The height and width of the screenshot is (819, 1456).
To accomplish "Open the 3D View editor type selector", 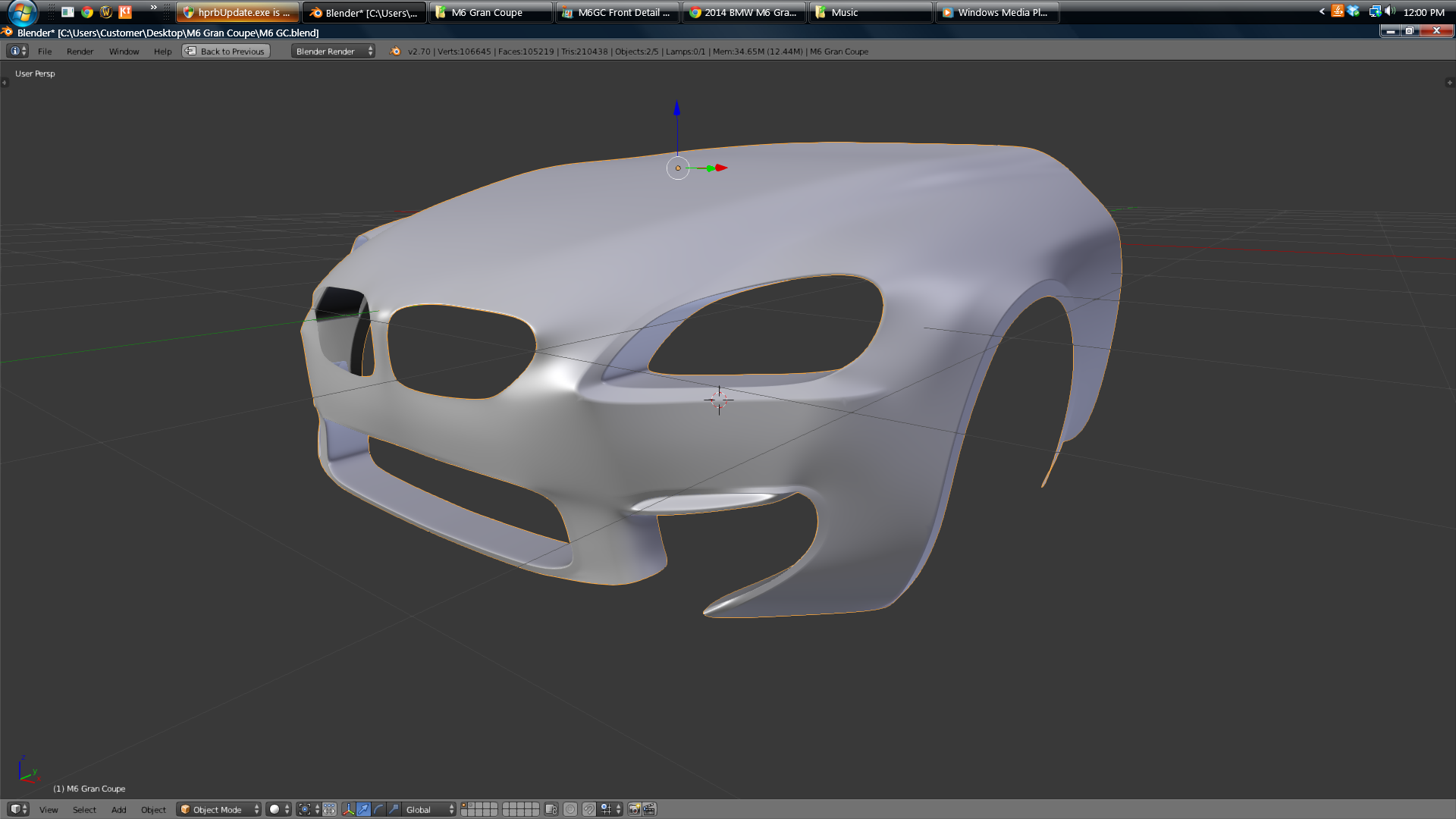I will coord(17,809).
